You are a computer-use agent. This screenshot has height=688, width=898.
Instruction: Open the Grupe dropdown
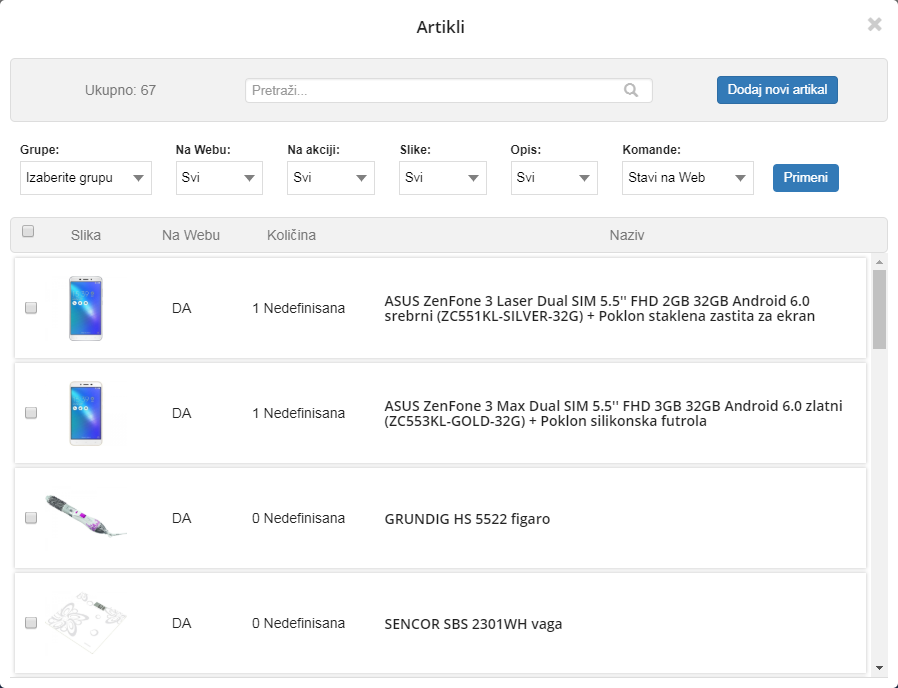click(86, 178)
